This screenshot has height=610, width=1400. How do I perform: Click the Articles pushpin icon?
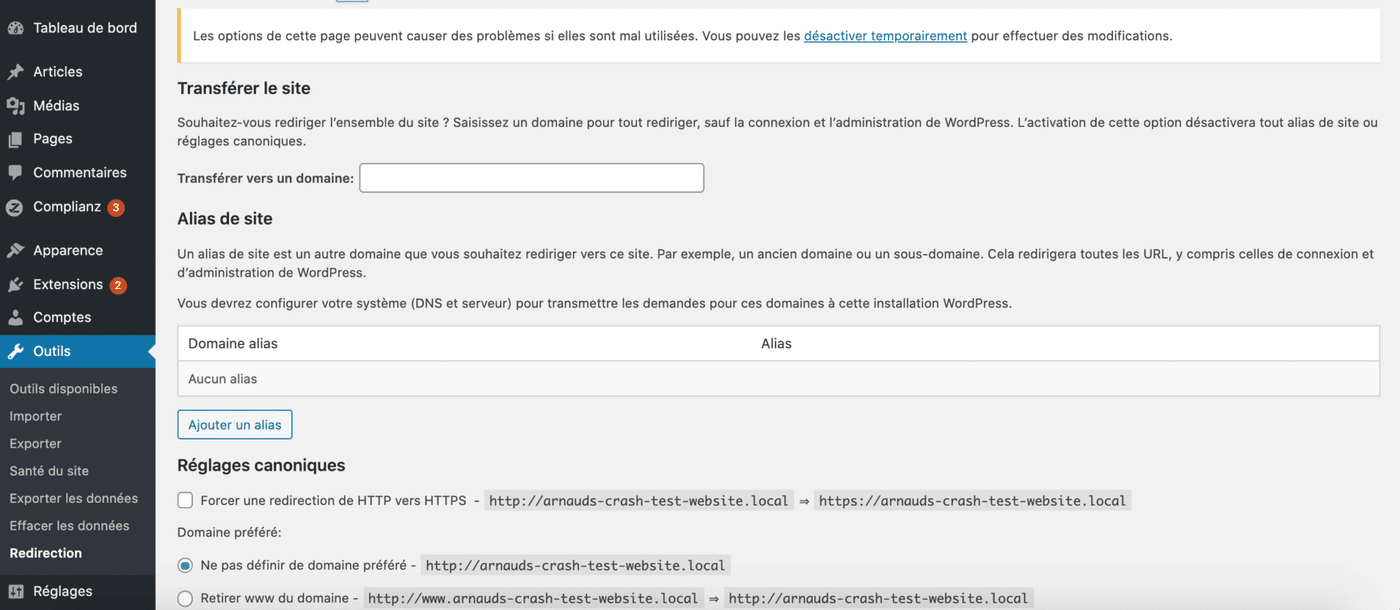point(15,72)
